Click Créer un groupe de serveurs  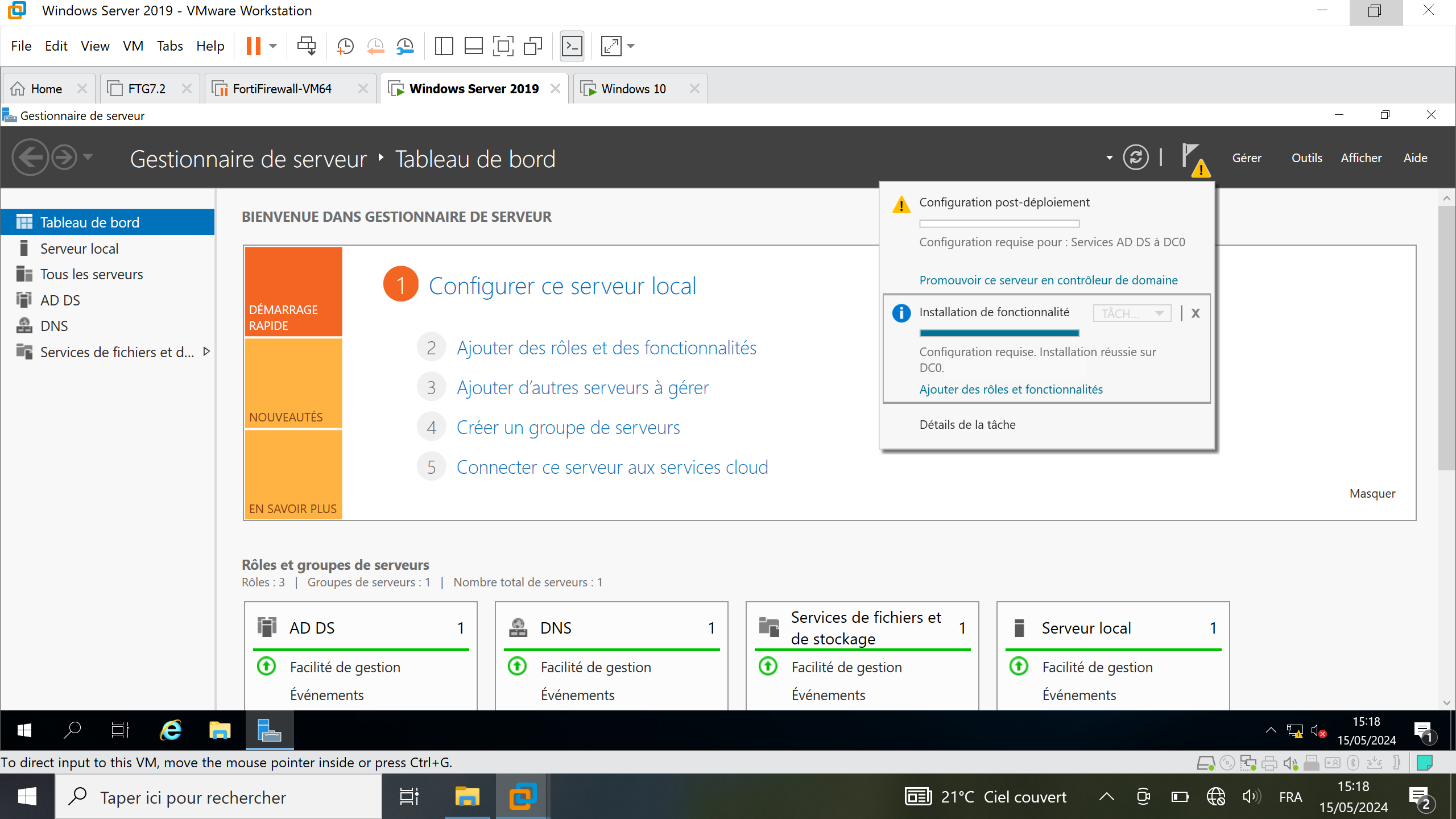568,427
